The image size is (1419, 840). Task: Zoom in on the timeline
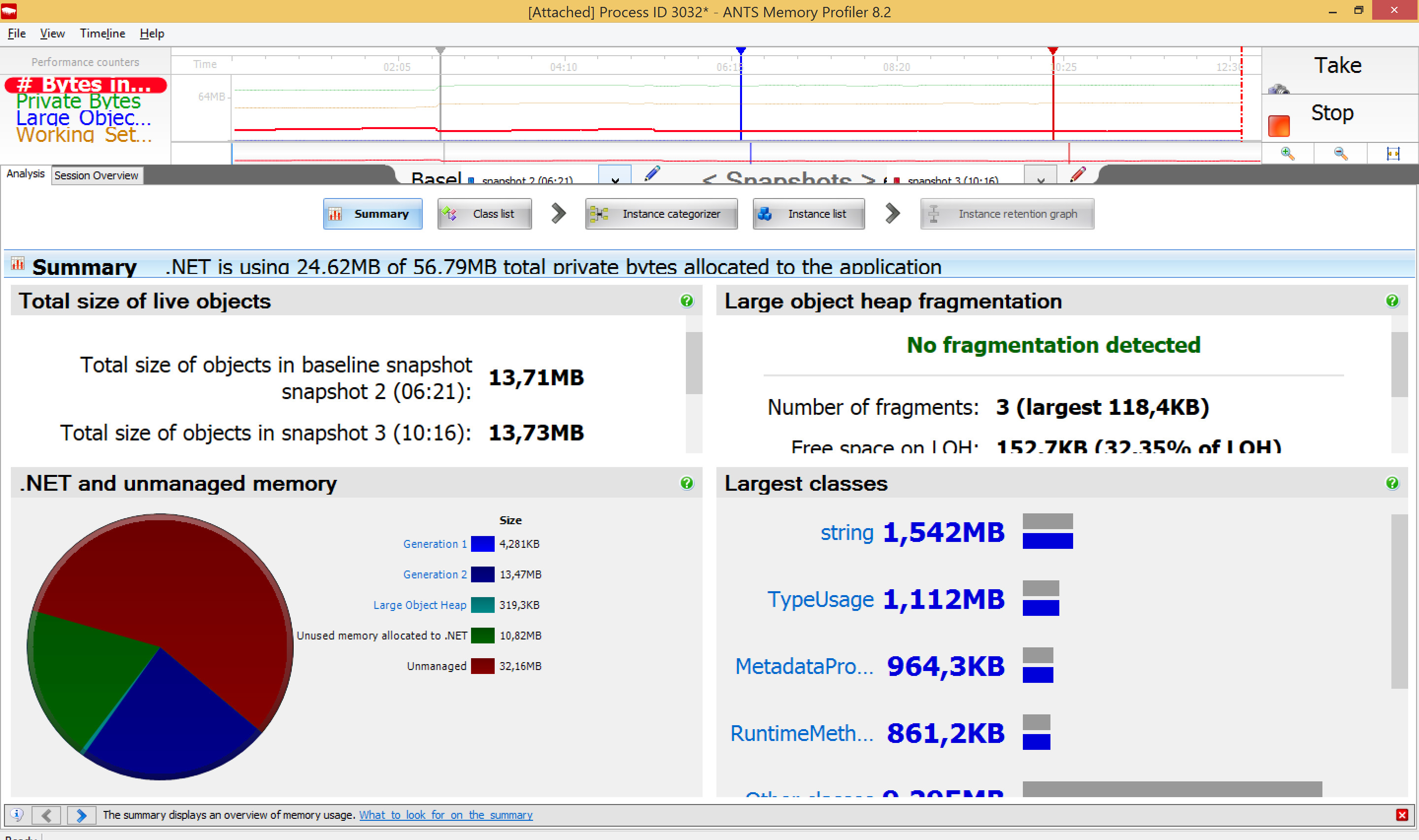1287,153
